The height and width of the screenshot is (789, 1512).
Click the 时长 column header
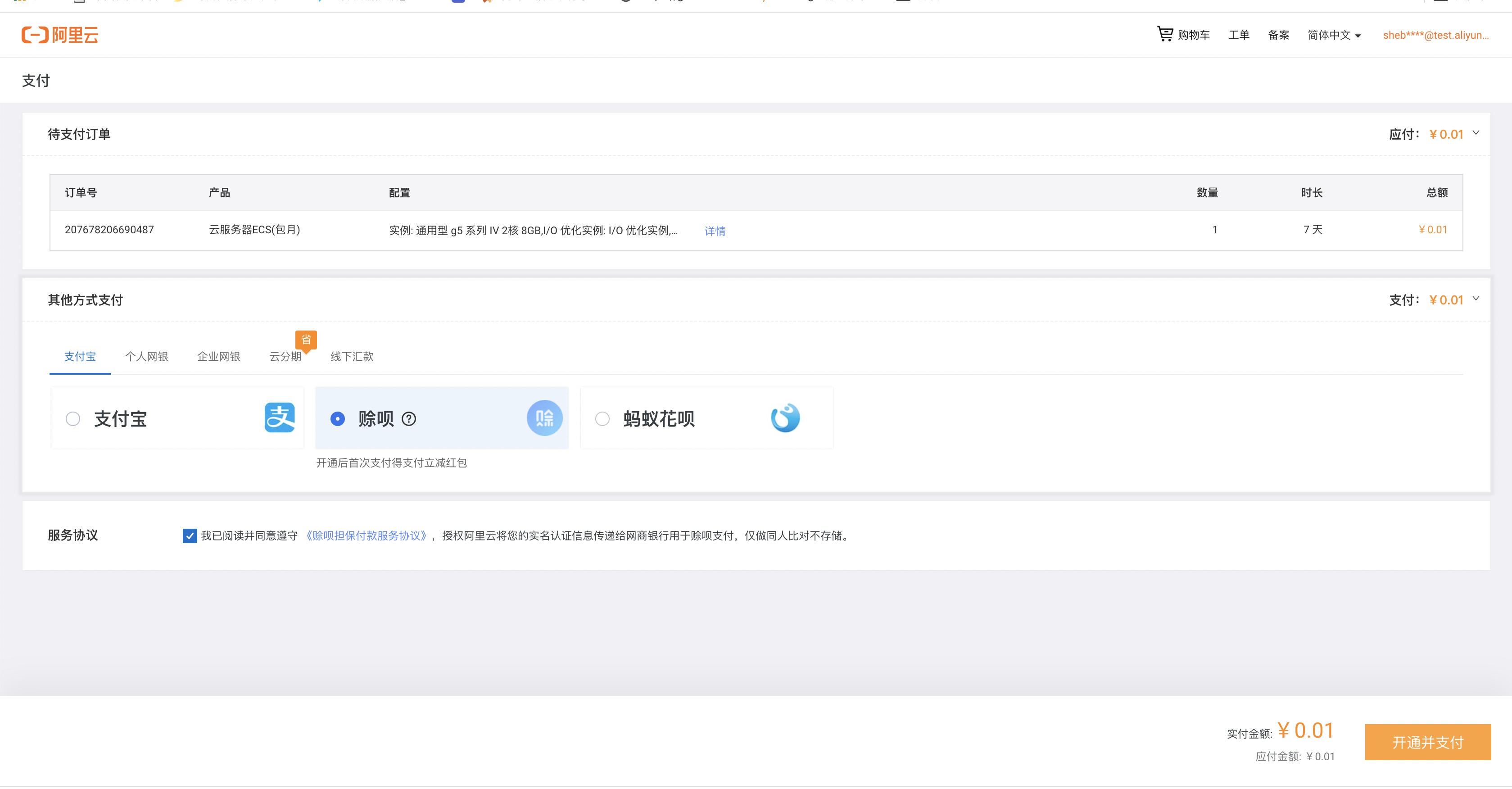(x=1312, y=193)
